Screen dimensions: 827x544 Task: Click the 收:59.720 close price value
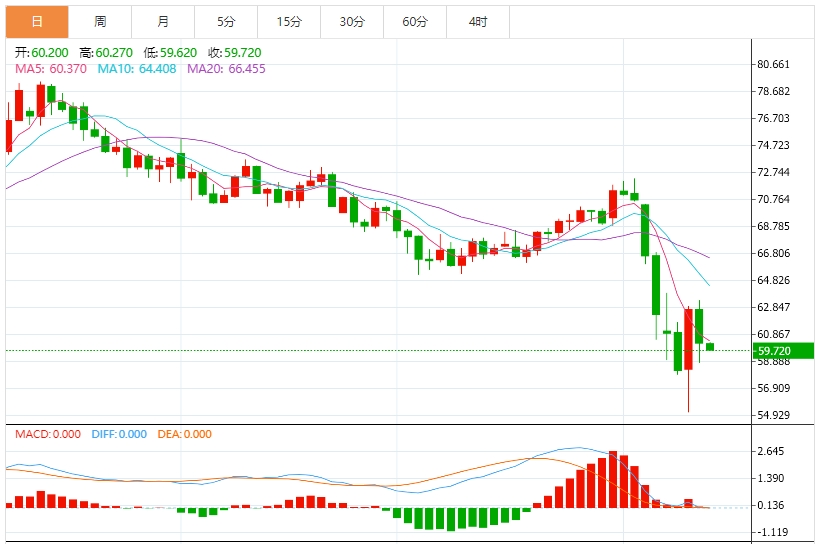[x=235, y=53]
